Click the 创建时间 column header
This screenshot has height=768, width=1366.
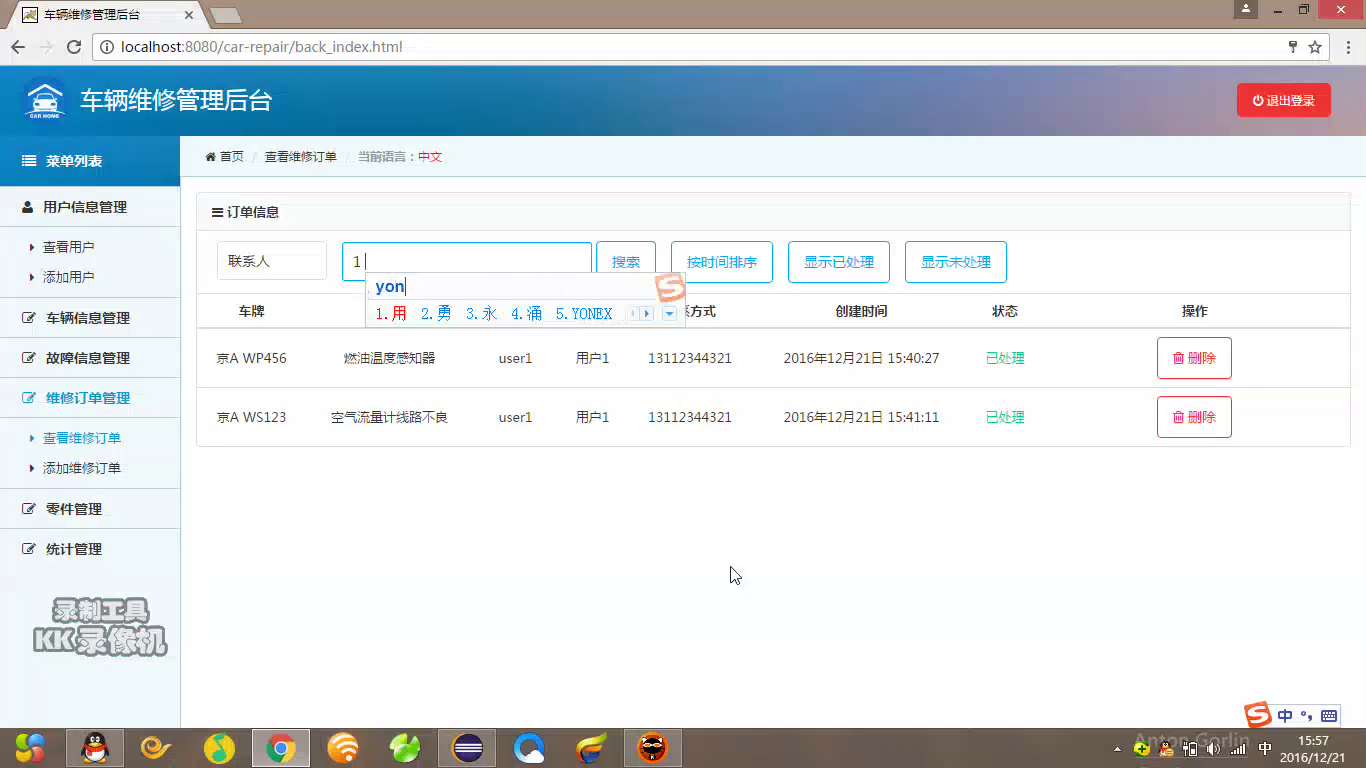coord(861,311)
